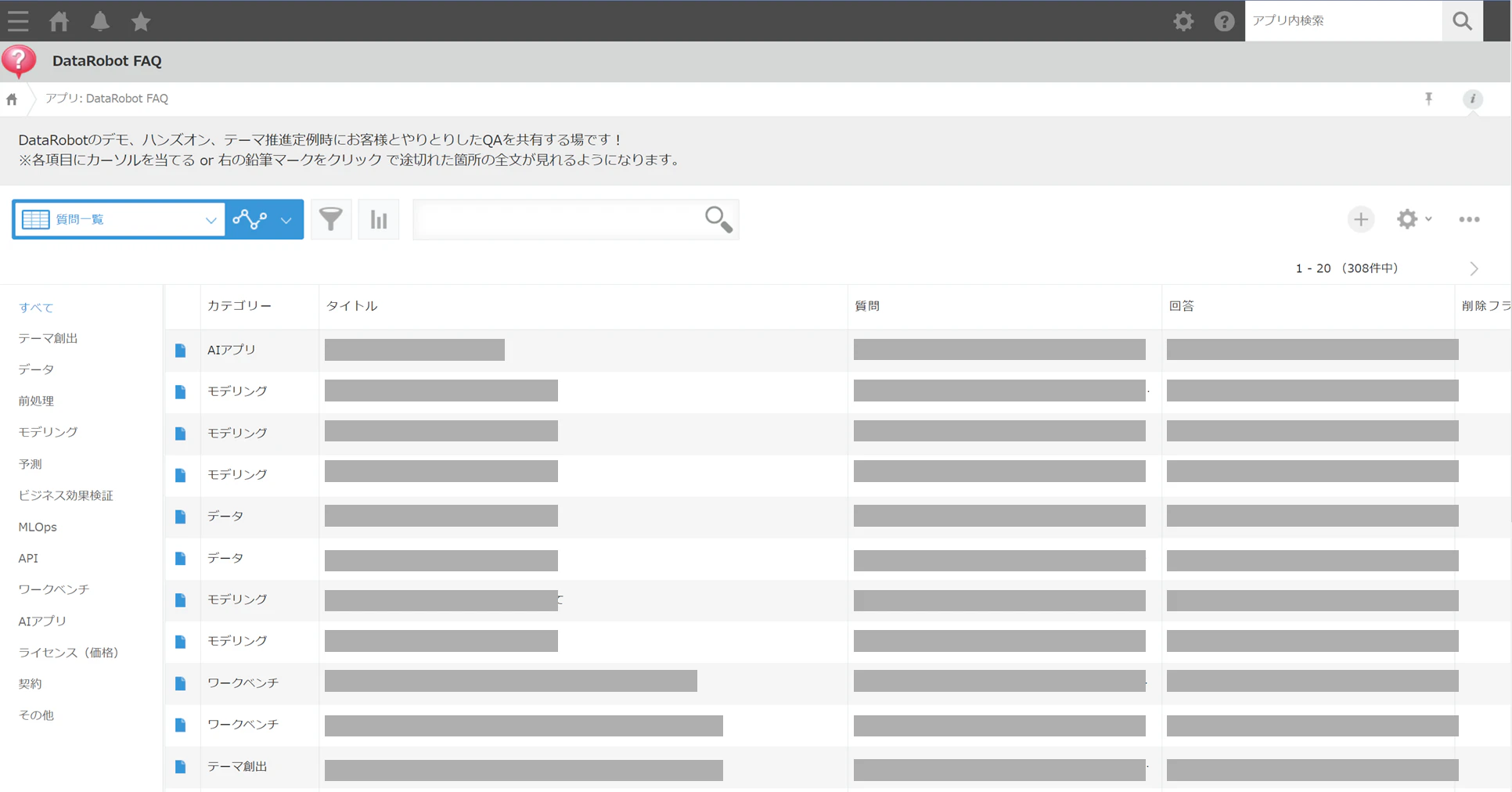Image resolution: width=1512 pixels, height=792 pixels.
Task: Open the filter funnel icon
Action: 331,220
